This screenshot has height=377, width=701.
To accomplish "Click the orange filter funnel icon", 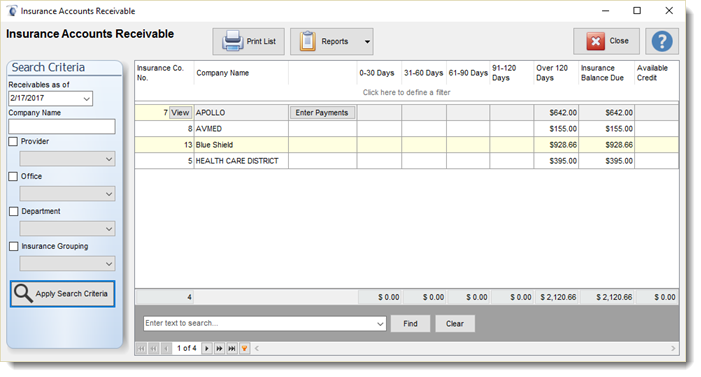I will [245, 348].
